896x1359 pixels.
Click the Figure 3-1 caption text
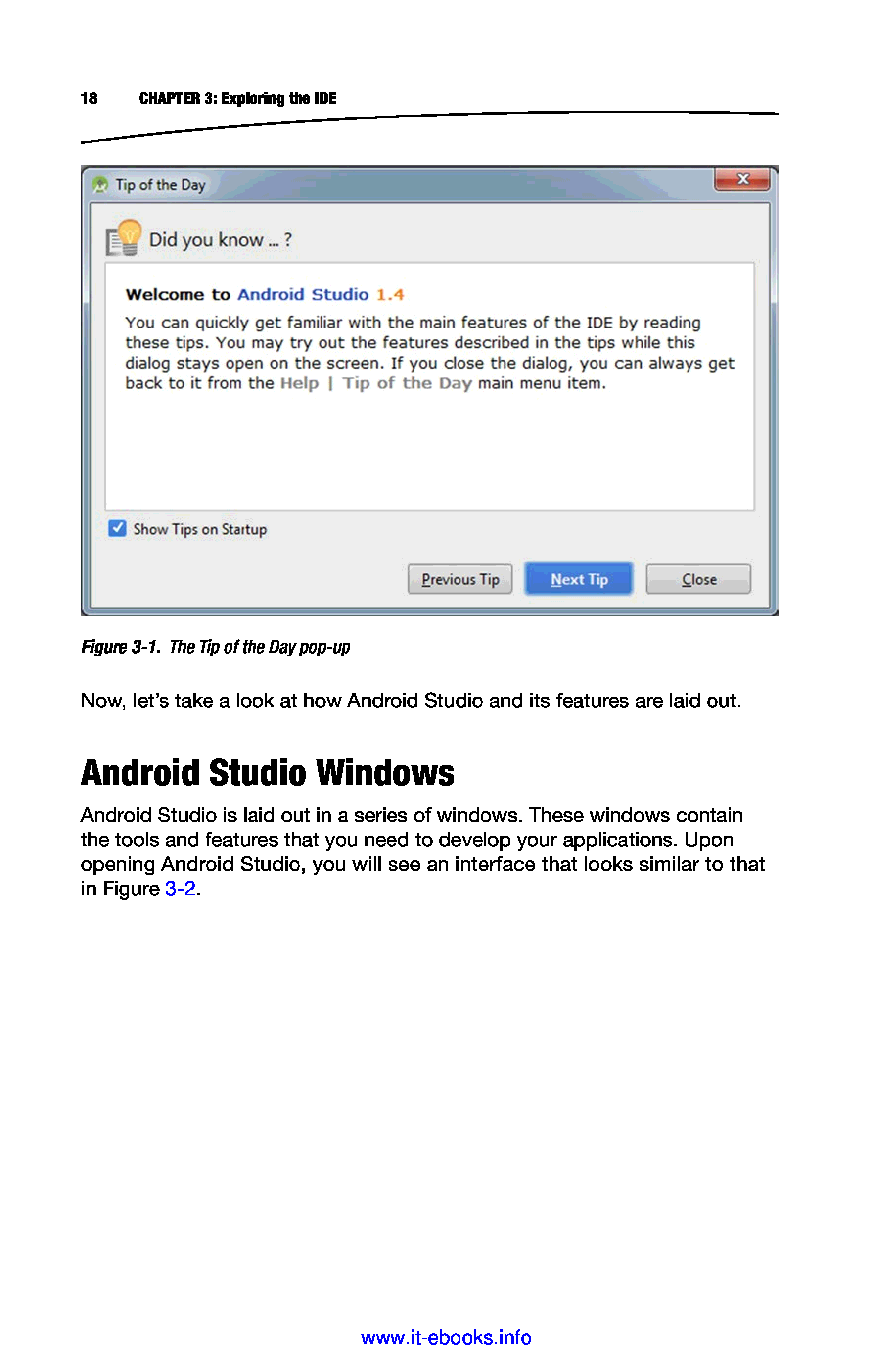tap(215, 647)
